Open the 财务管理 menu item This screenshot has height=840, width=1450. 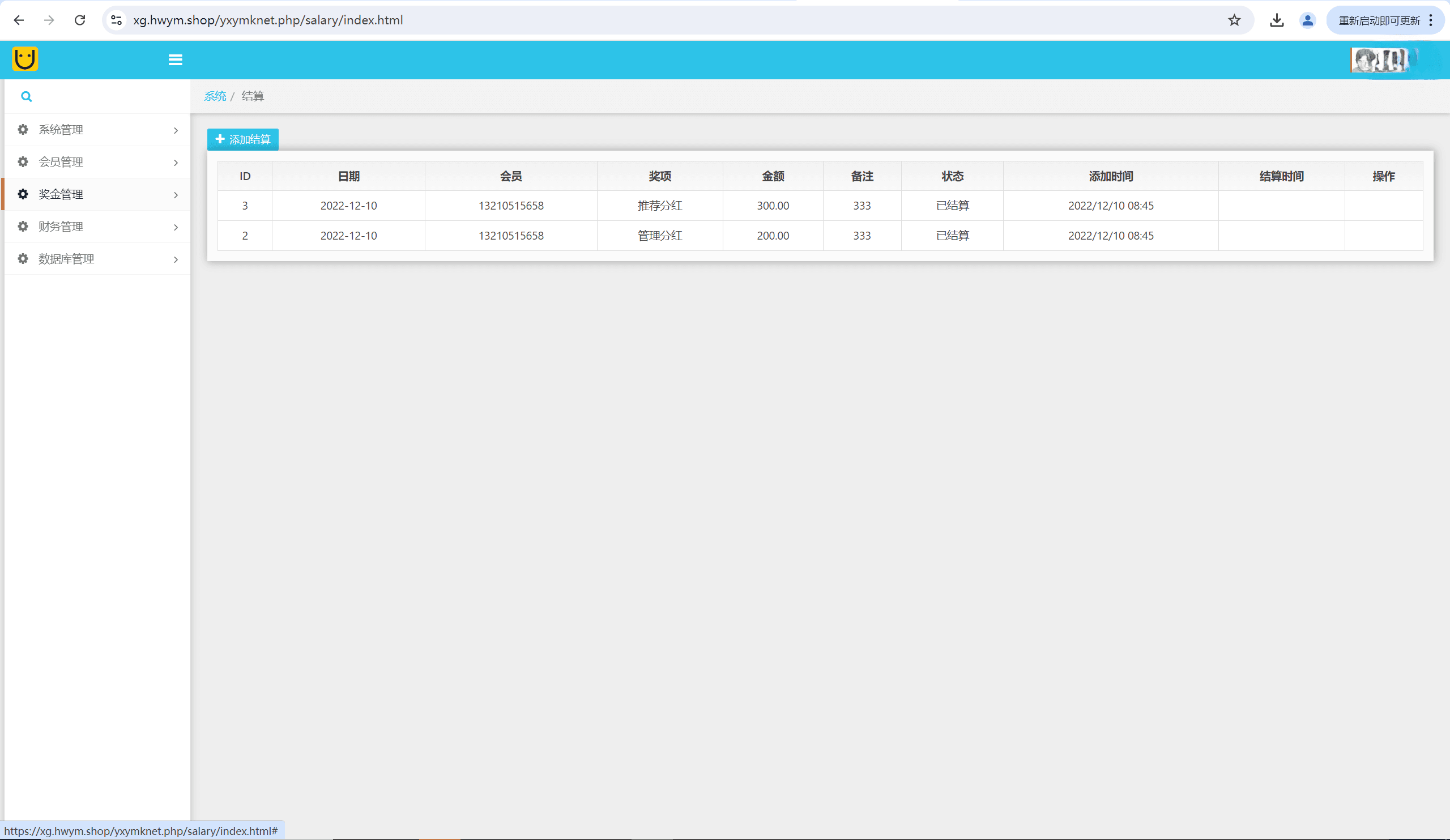[61, 227]
